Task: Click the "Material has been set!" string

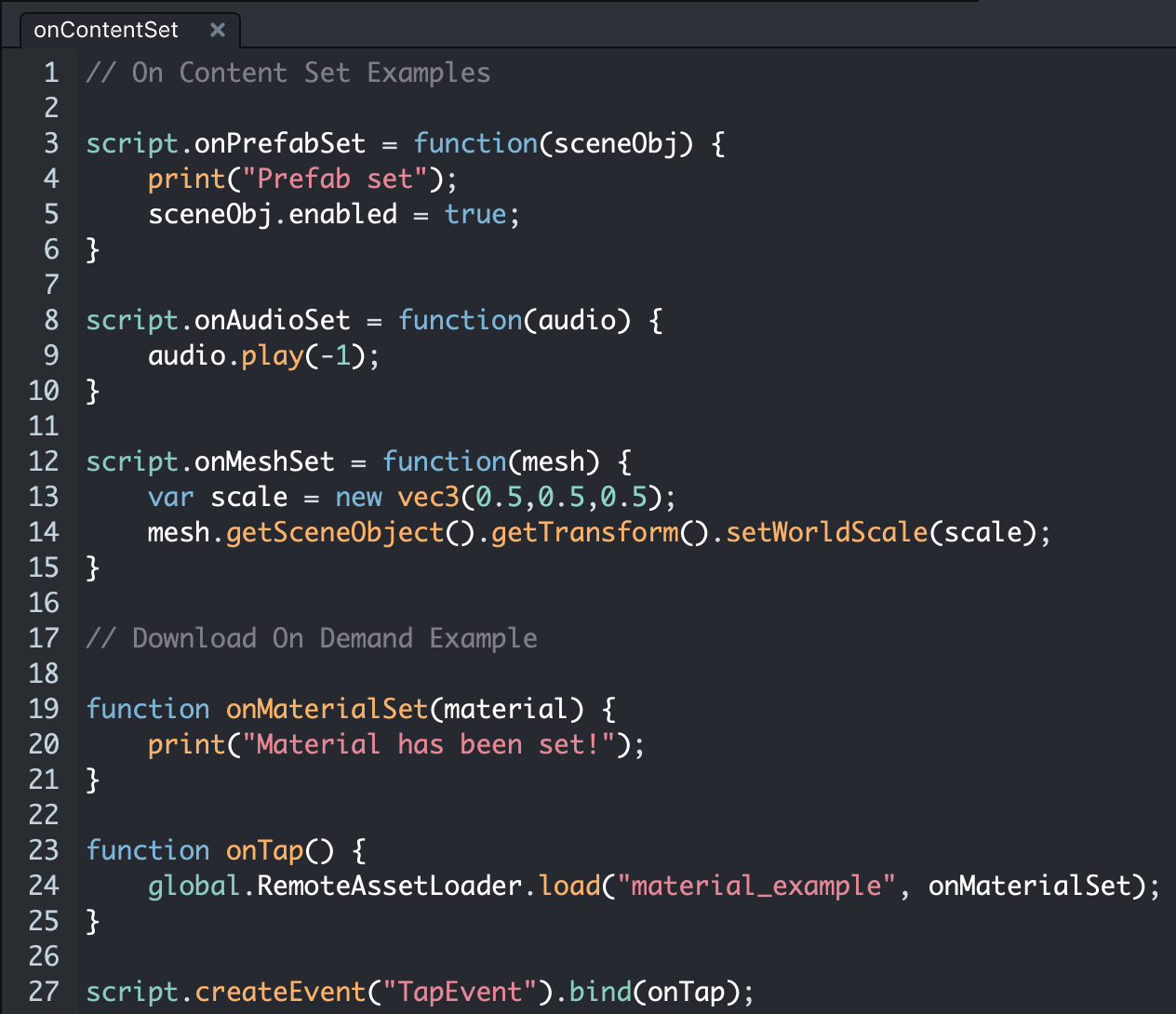Action: coord(435,744)
